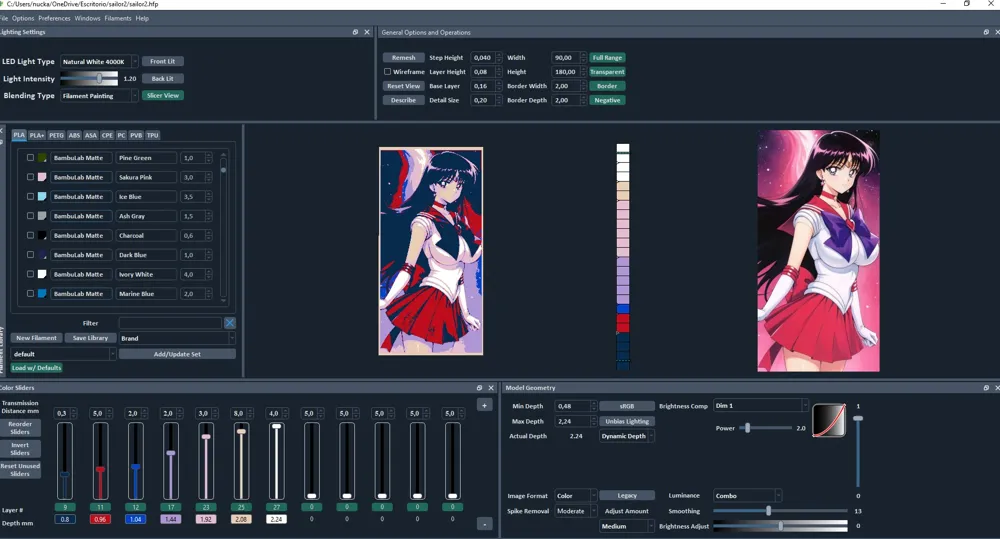Click the Max Depth input field
This screenshot has height=539, width=1000.
coord(572,421)
